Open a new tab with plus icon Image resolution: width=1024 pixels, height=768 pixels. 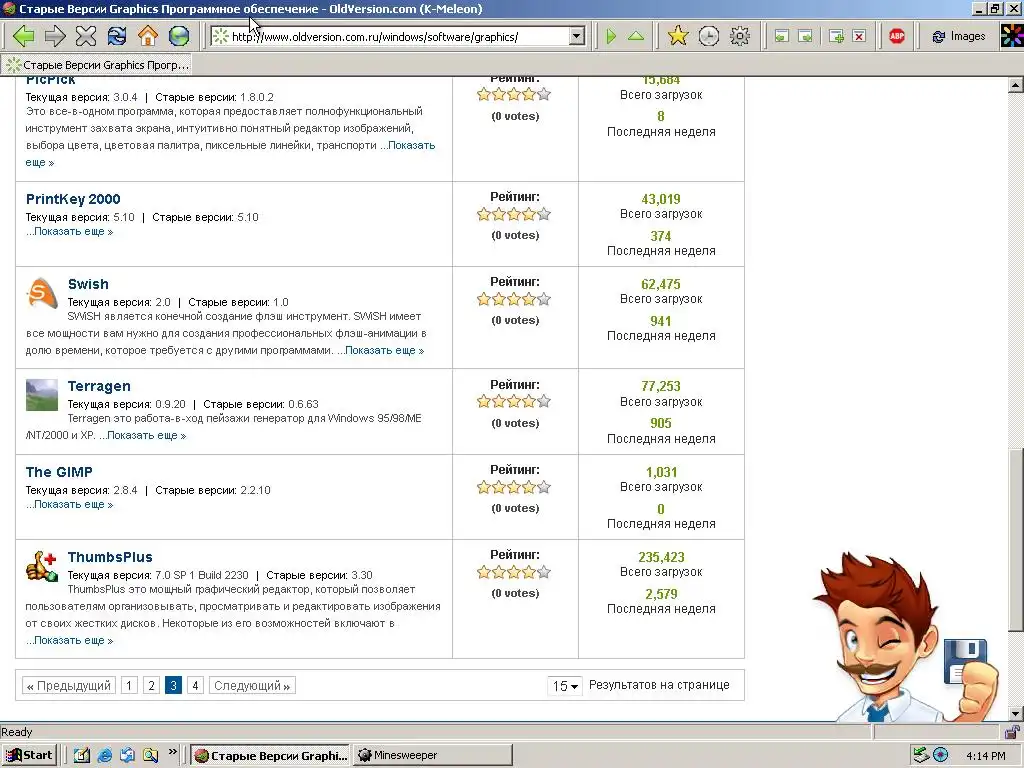[836, 37]
